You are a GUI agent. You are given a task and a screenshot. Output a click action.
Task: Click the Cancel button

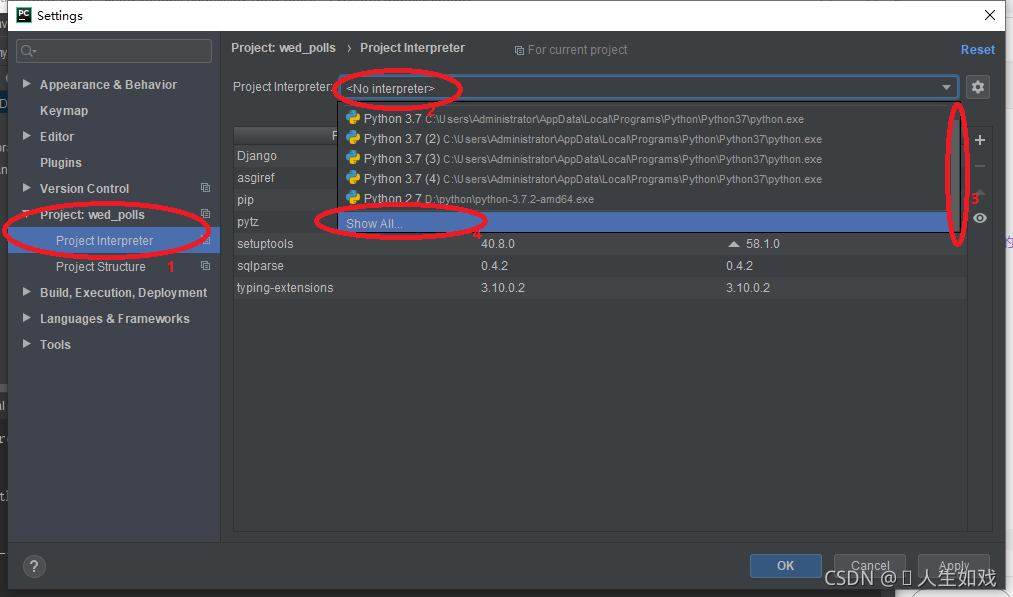click(870, 566)
